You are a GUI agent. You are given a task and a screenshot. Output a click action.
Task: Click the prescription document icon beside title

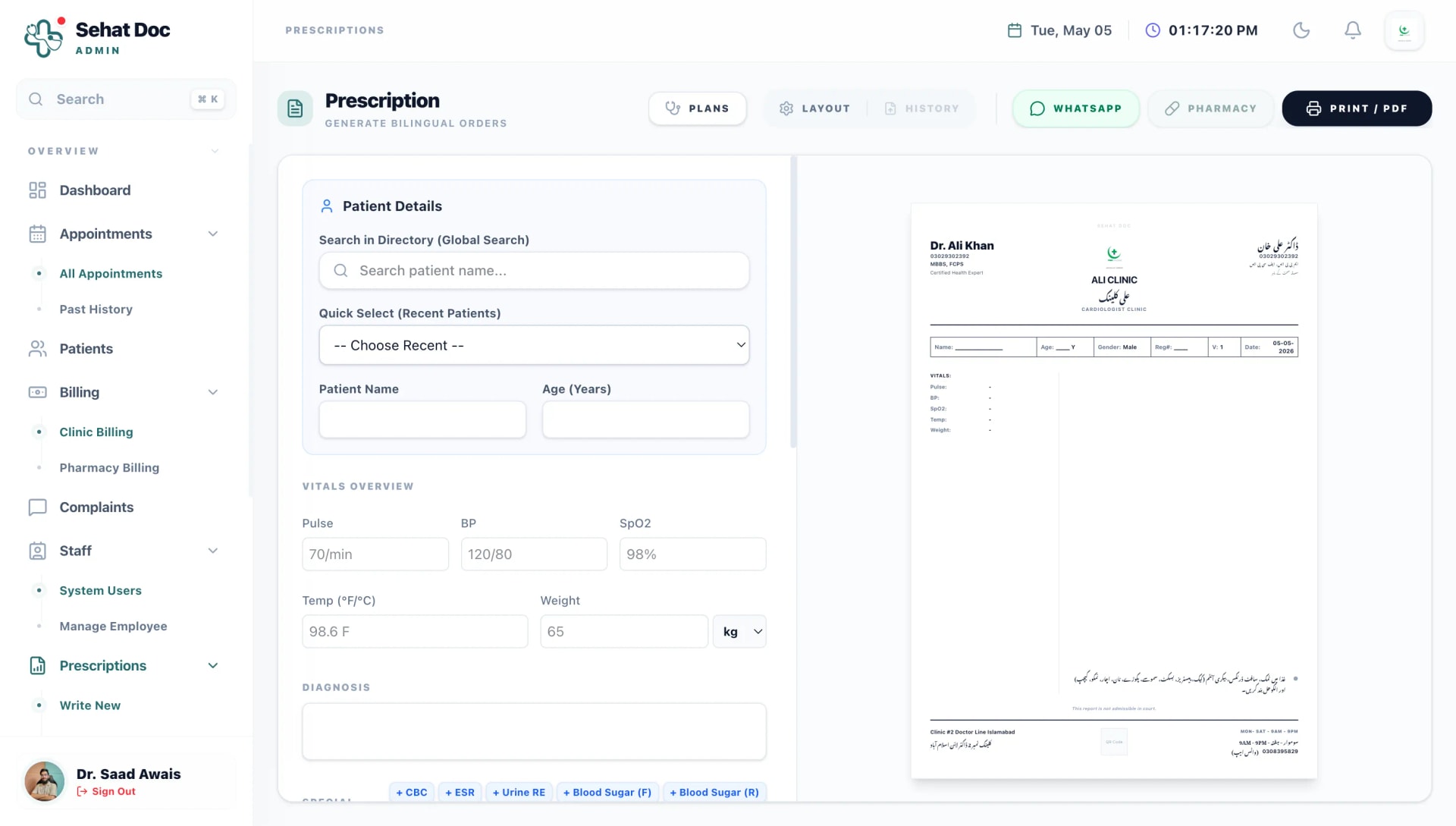point(295,109)
